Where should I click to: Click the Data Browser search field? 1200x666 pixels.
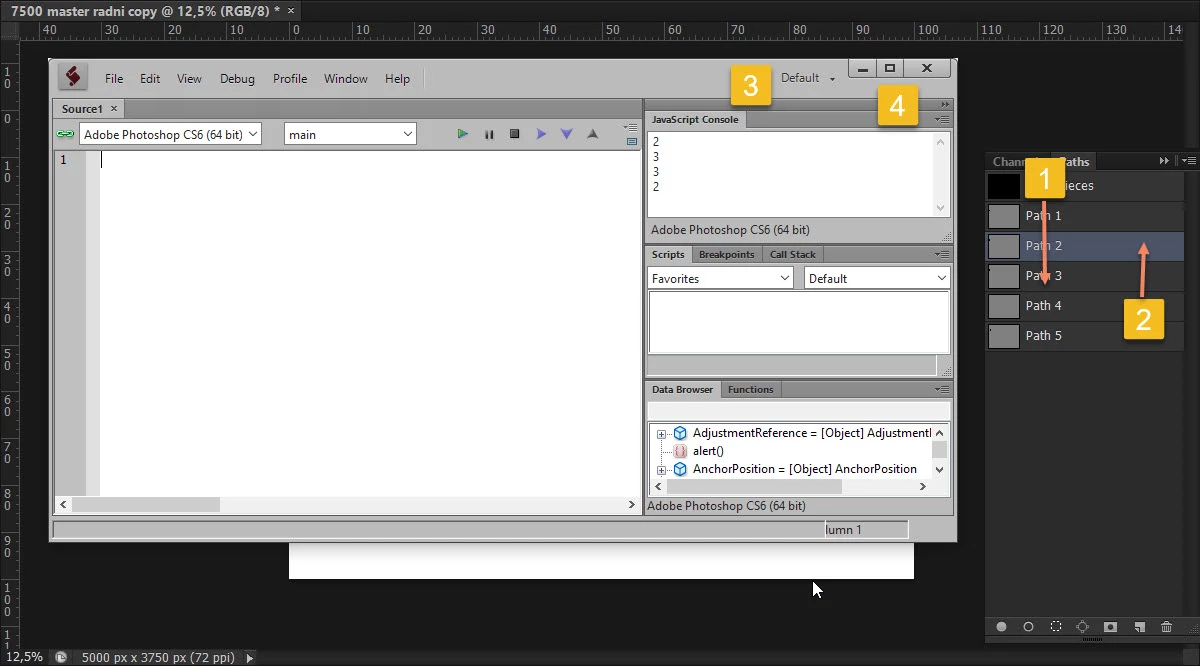(x=799, y=411)
